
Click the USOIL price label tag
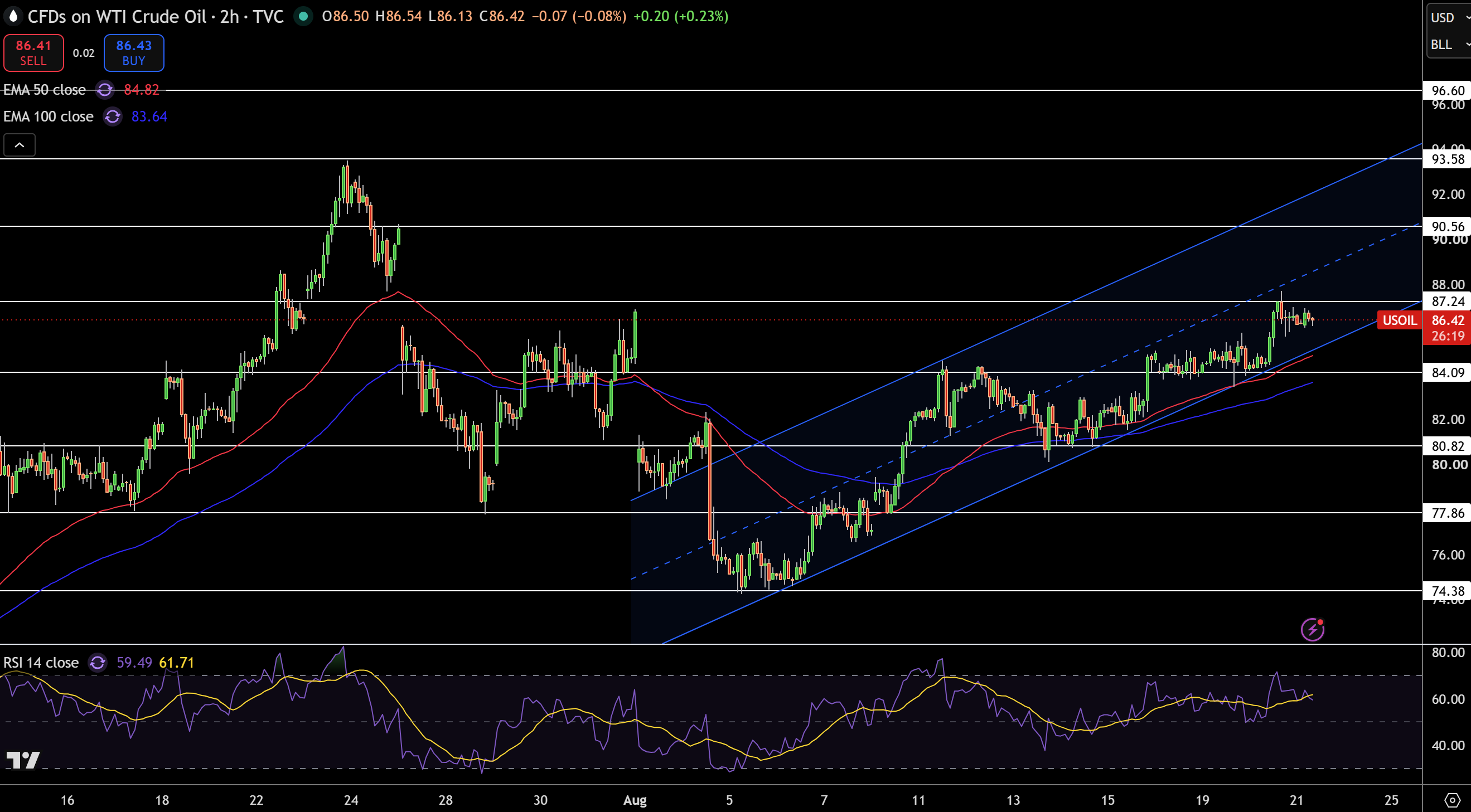coord(1399,320)
